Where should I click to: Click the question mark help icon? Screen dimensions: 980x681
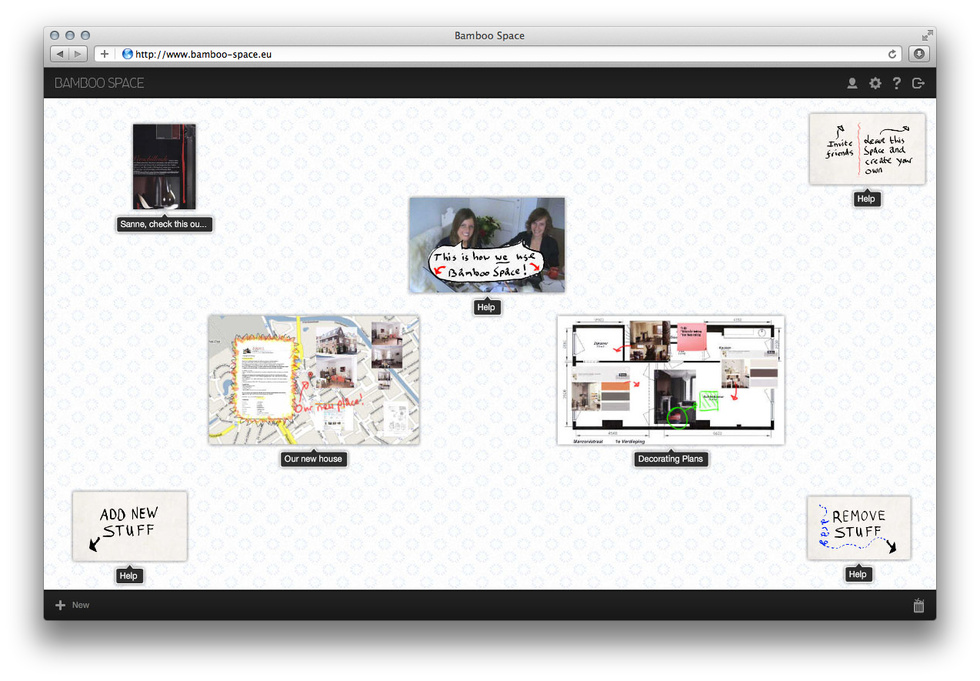tap(897, 83)
